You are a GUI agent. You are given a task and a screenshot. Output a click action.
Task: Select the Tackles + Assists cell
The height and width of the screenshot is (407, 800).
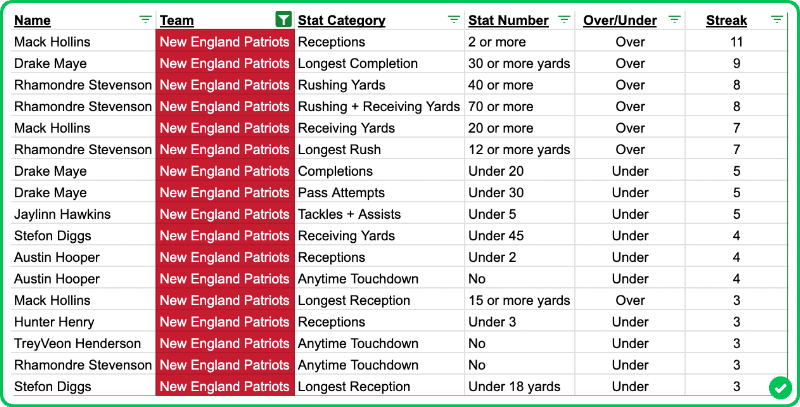pyautogui.click(x=347, y=214)
